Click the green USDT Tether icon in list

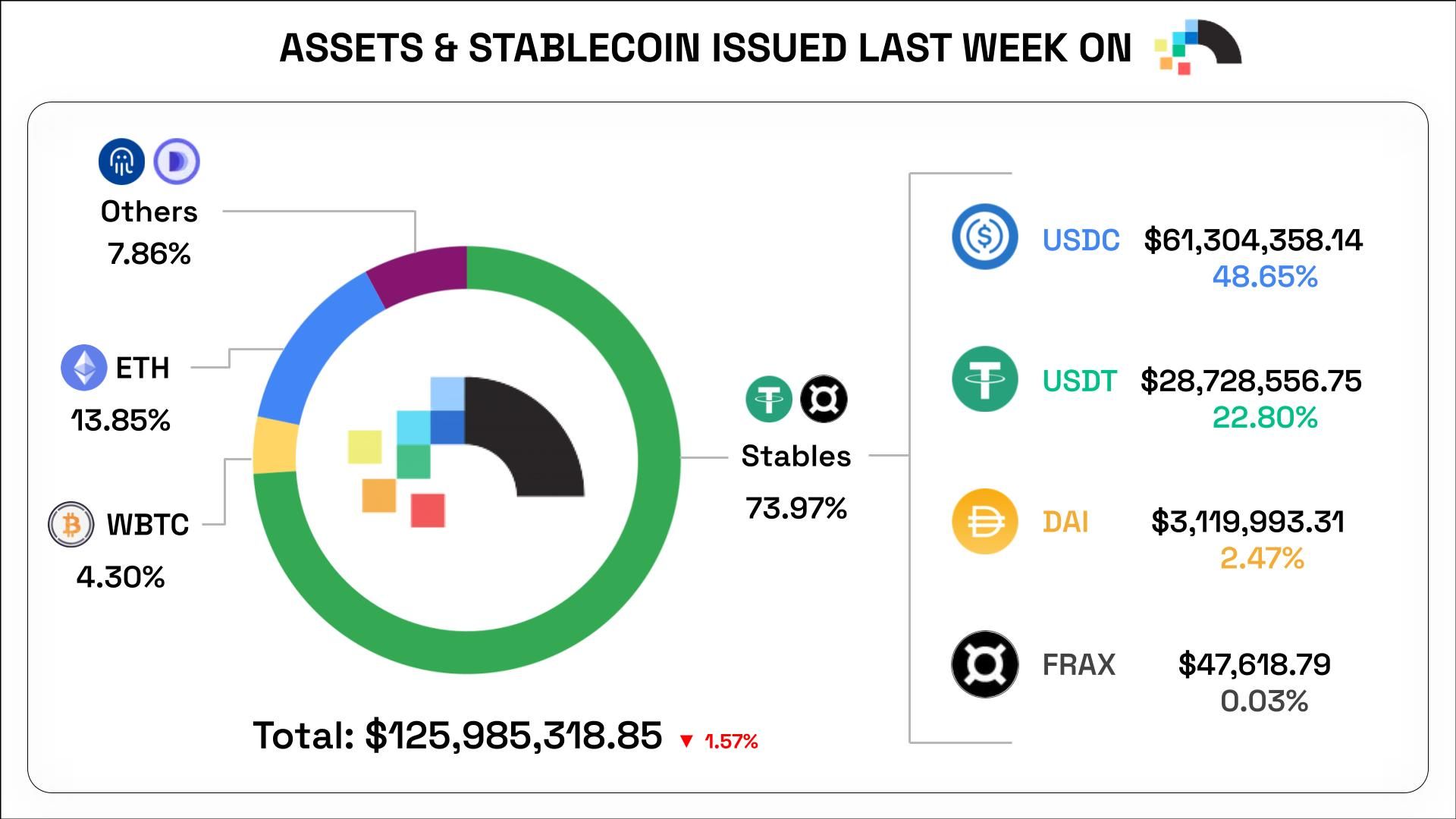click(x=984, y=379)
